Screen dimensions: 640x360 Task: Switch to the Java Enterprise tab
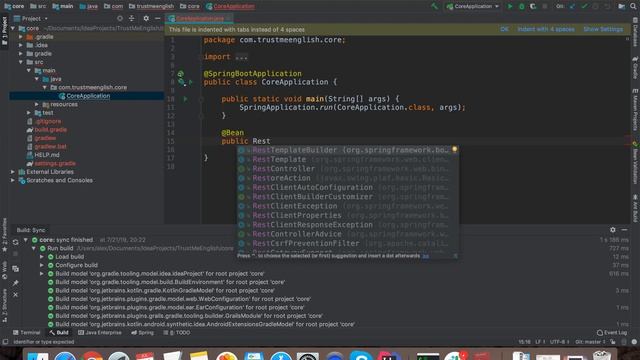pos(100,333)
